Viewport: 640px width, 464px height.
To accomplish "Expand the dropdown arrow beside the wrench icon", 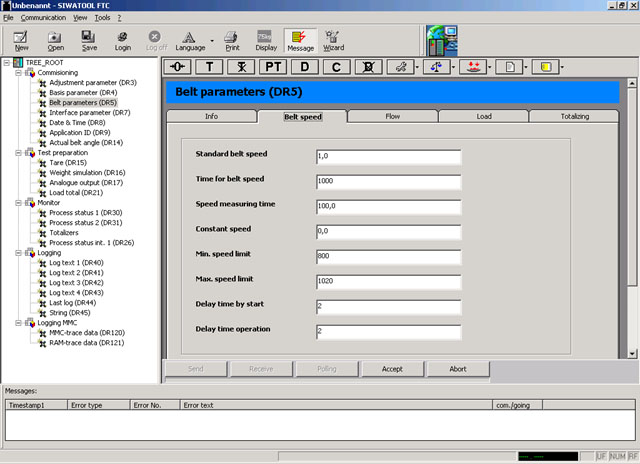I will (x=416, y=68).
